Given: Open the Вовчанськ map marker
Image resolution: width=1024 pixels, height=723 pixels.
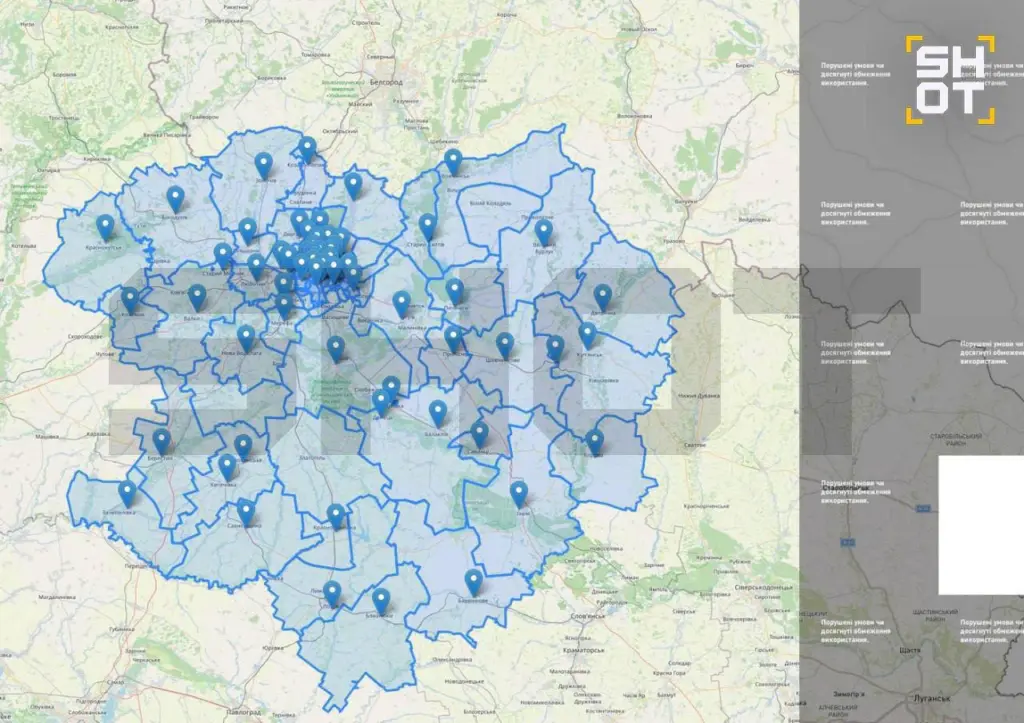Looking at the screenshot, I should (x=453, y=160).
